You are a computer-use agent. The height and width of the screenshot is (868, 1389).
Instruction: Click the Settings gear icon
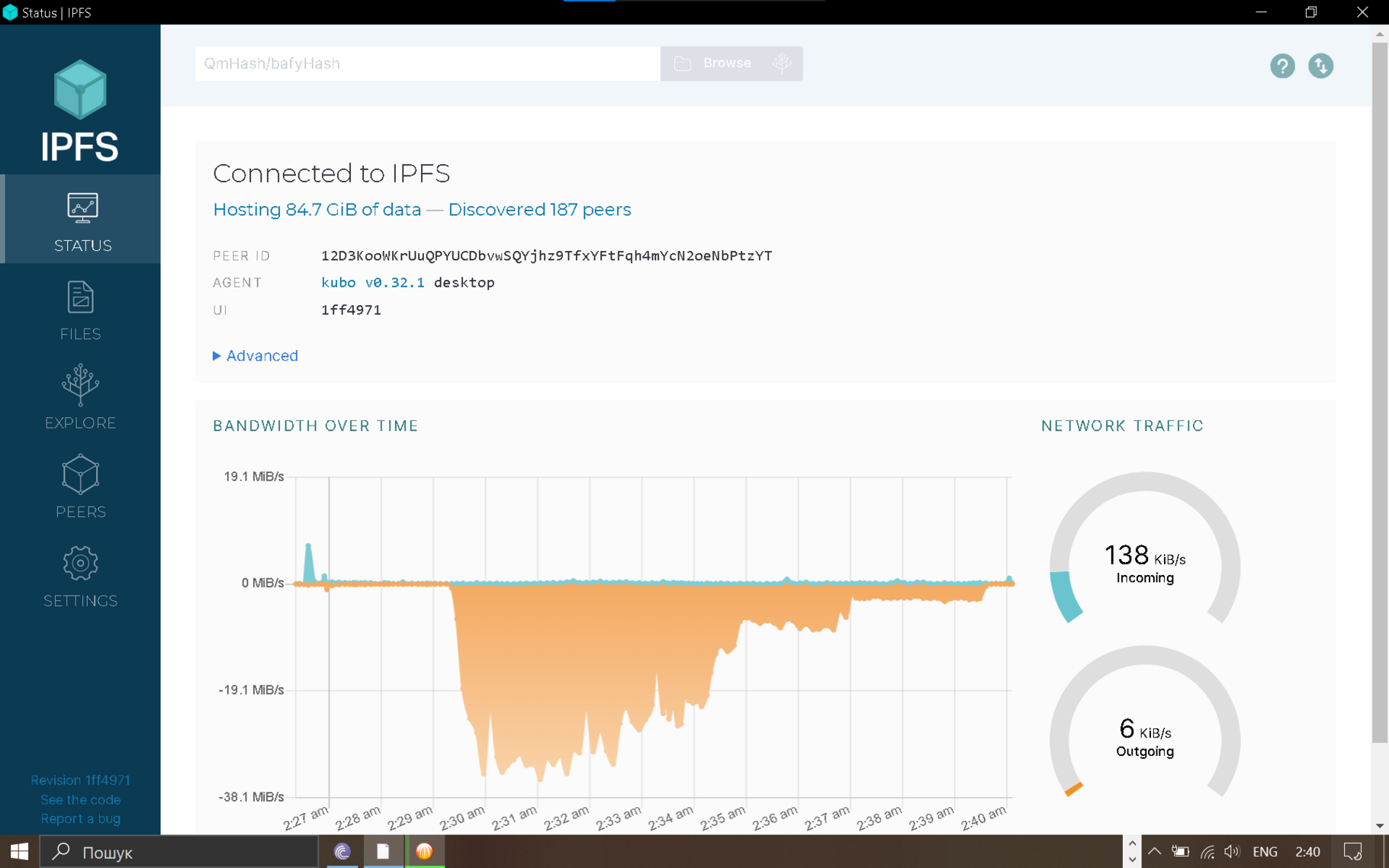tap(80, 564)
